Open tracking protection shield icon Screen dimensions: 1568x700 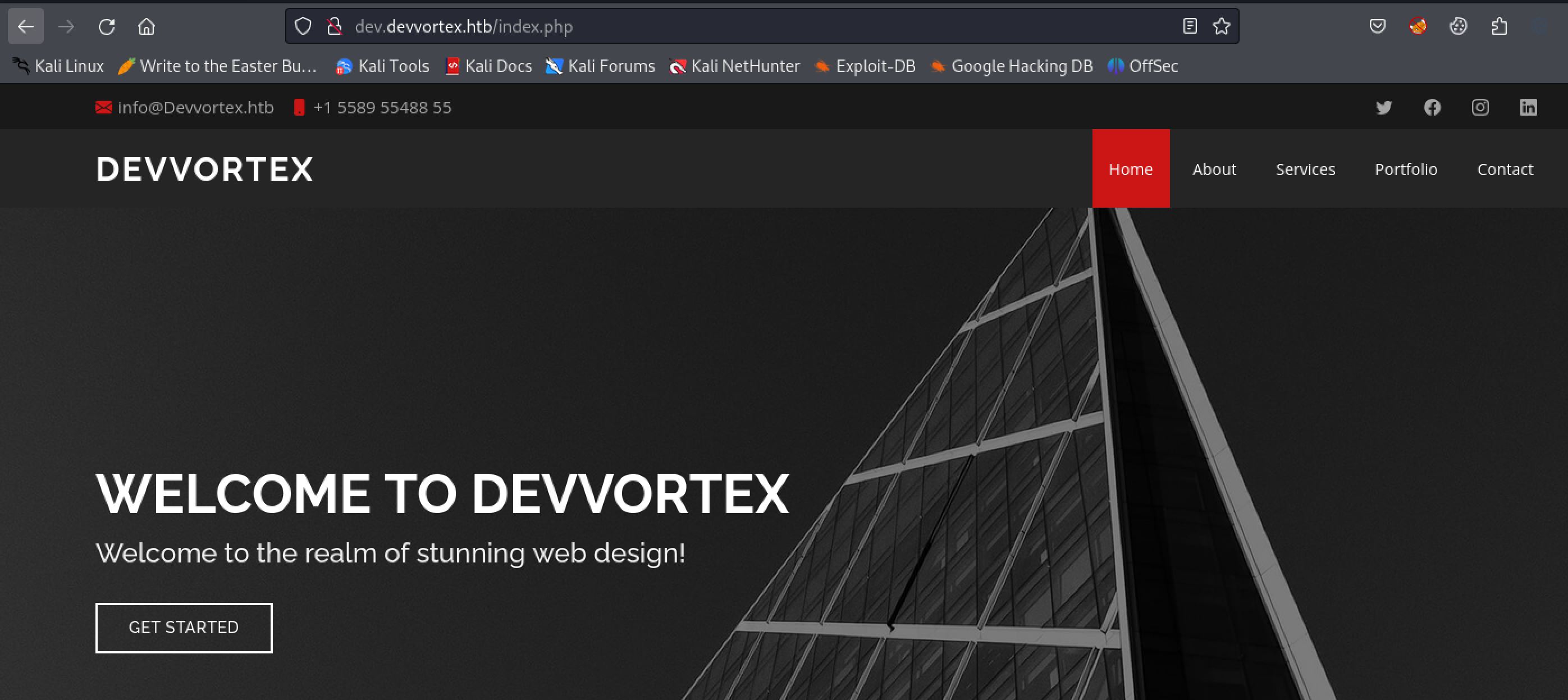click(x=303, y=26)
